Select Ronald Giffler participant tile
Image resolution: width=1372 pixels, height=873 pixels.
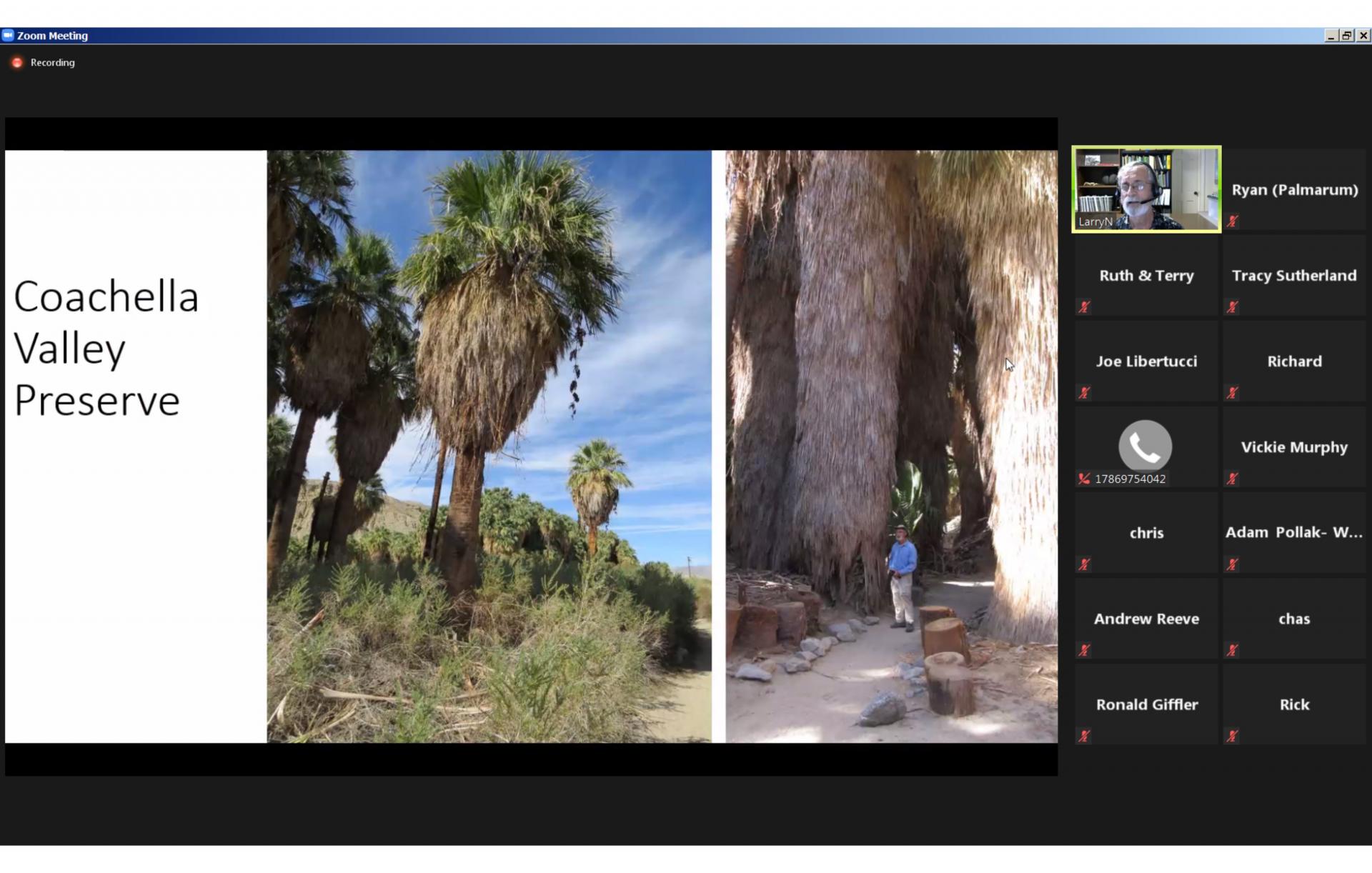pos(1146,704)
